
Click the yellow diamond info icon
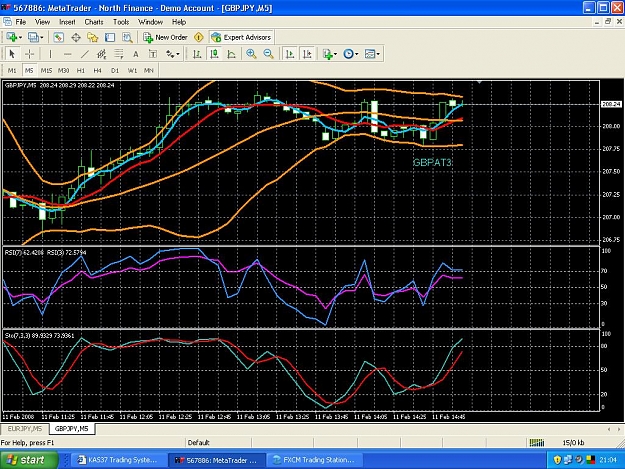click(x=199, y=37)
